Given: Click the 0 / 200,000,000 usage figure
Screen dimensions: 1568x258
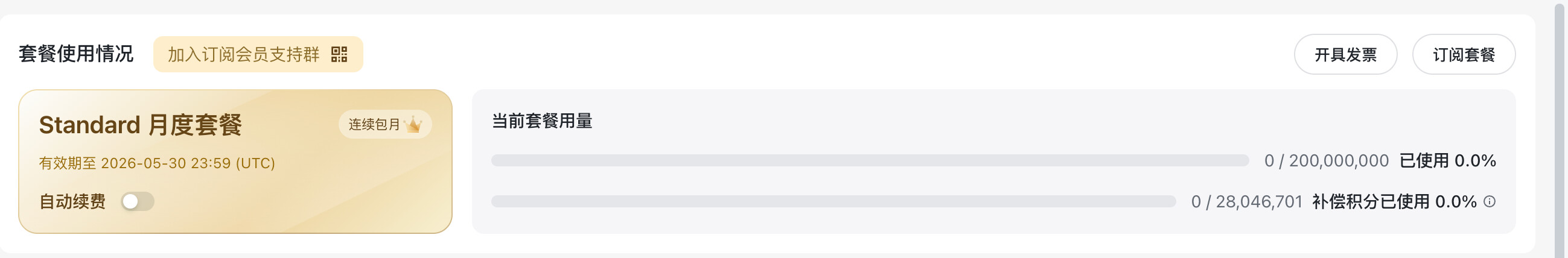Looking at the screenshot, I should pos(1327,160).
